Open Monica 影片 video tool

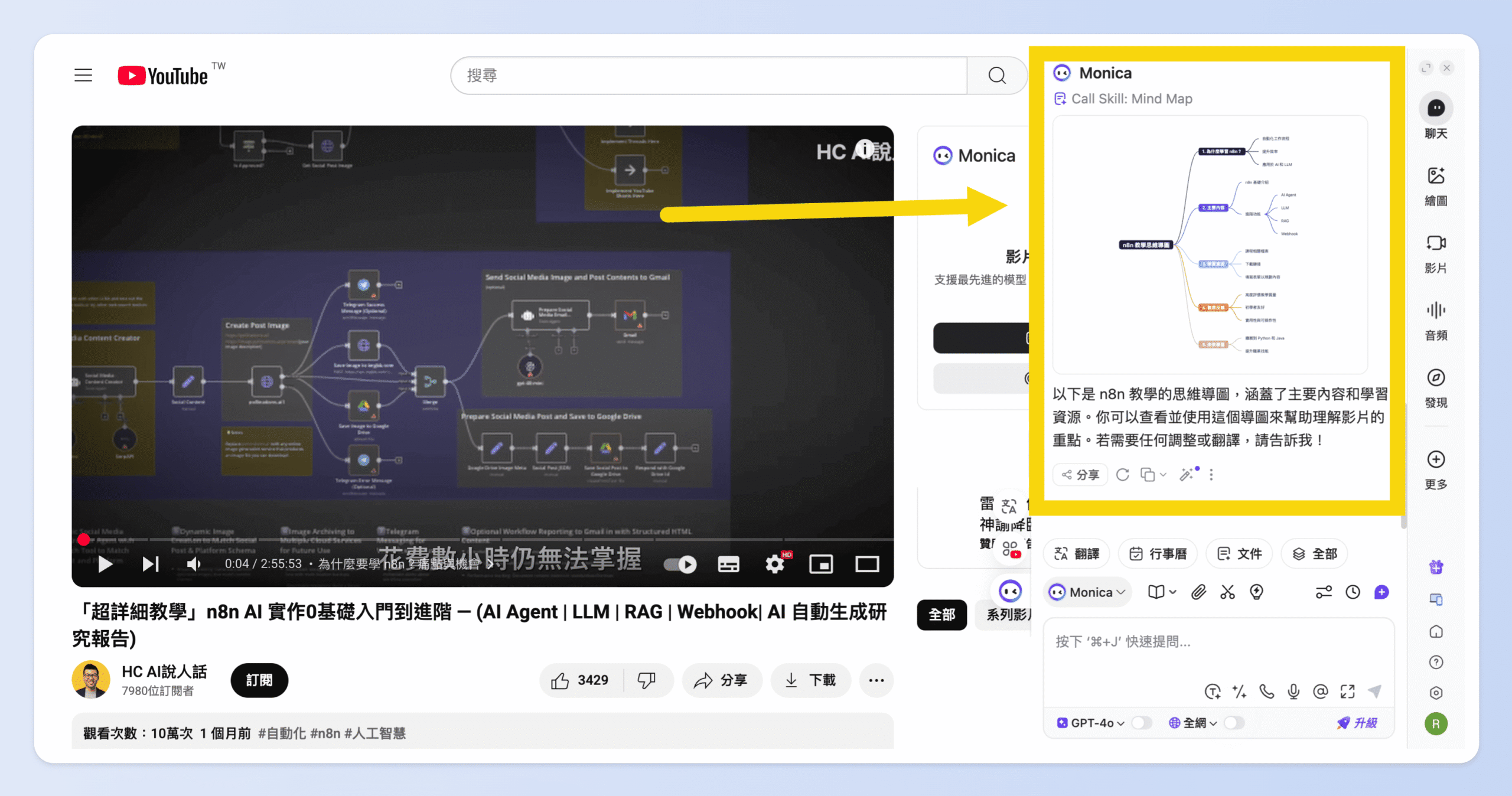tap(1436, 253)
